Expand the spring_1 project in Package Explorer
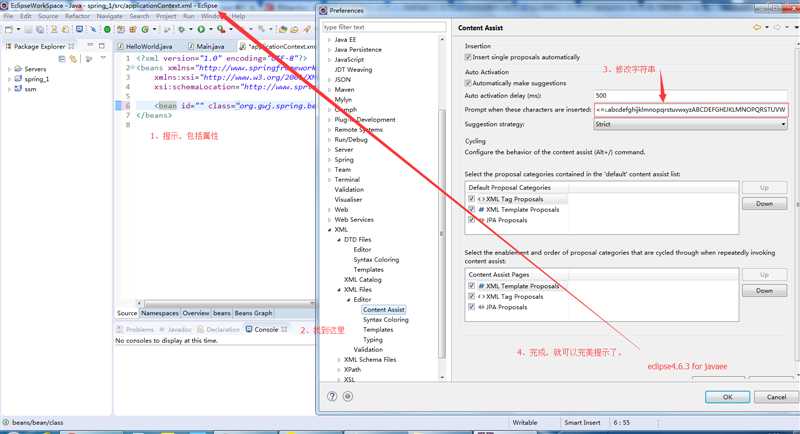This screenshot has height=434, width=800. click(x=9, y=79)
